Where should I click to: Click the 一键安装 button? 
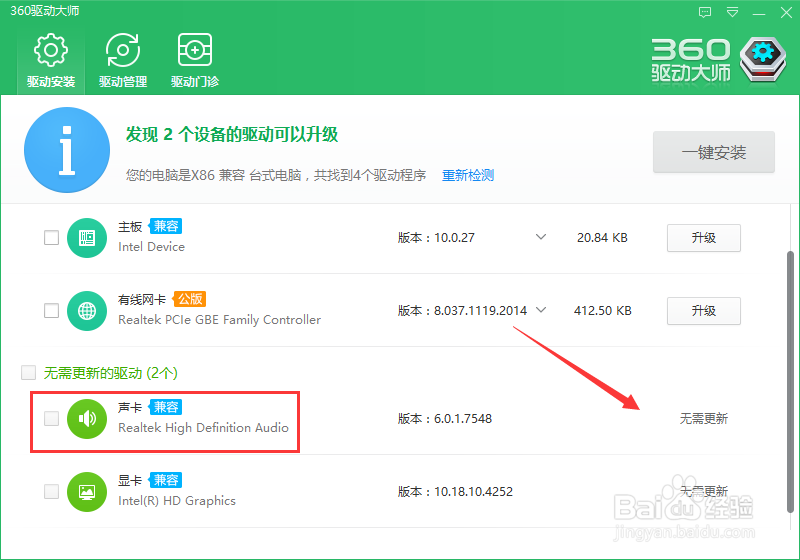tap(714, 152)
